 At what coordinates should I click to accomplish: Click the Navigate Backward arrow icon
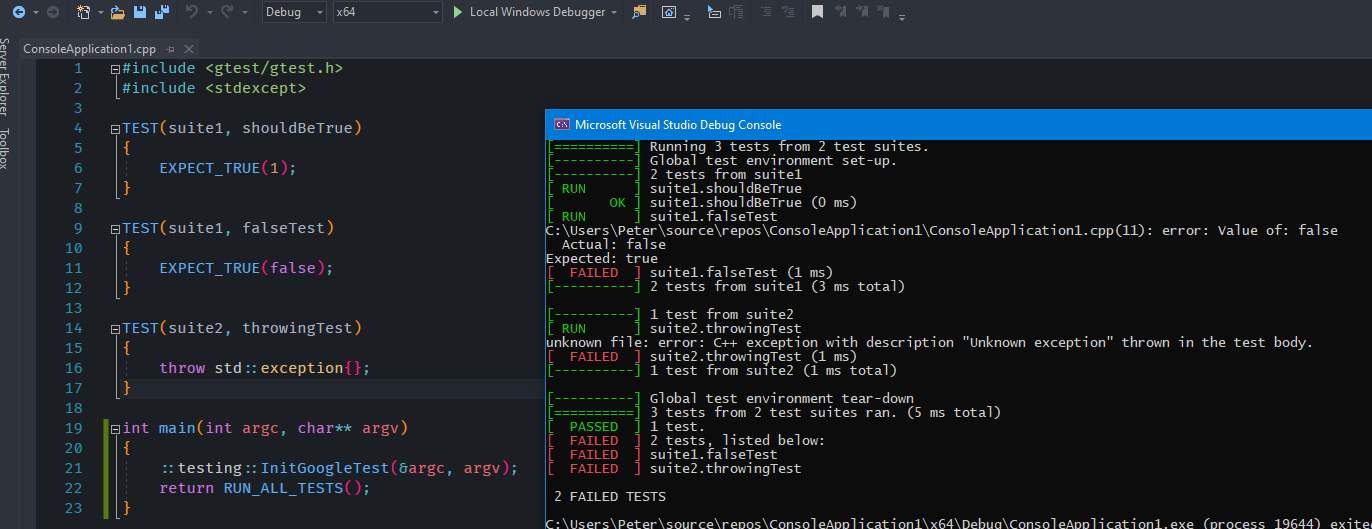tap(18, 12)
